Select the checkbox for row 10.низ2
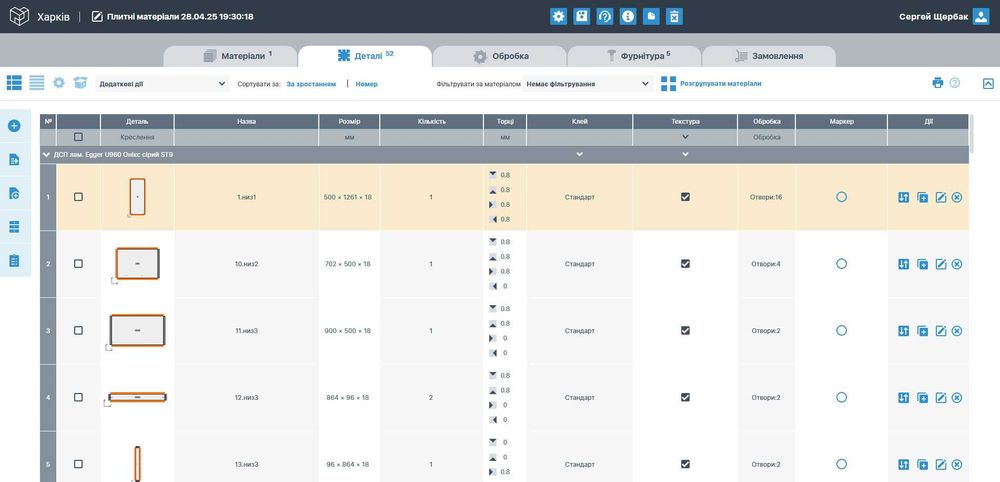 (x=78, y=263)
